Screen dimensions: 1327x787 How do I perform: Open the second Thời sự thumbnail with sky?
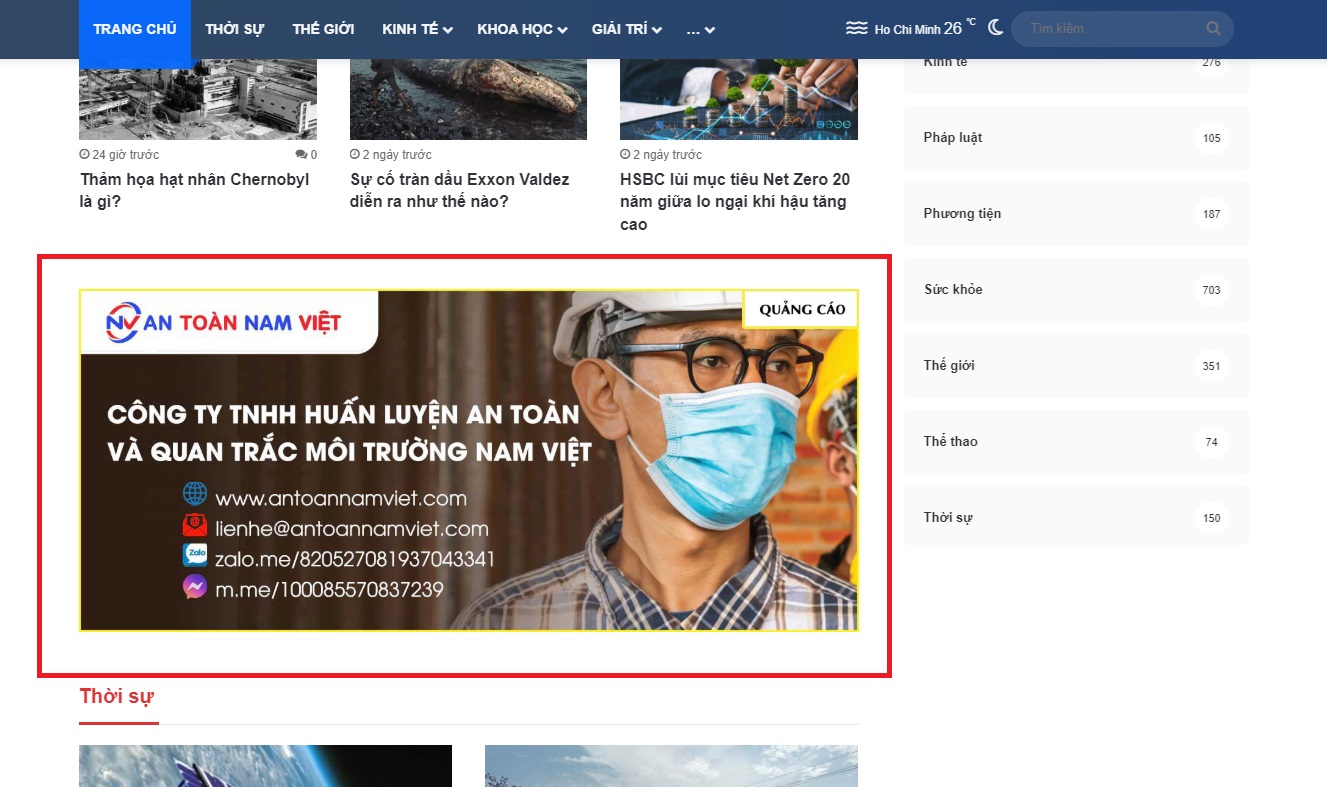point(671,766)
